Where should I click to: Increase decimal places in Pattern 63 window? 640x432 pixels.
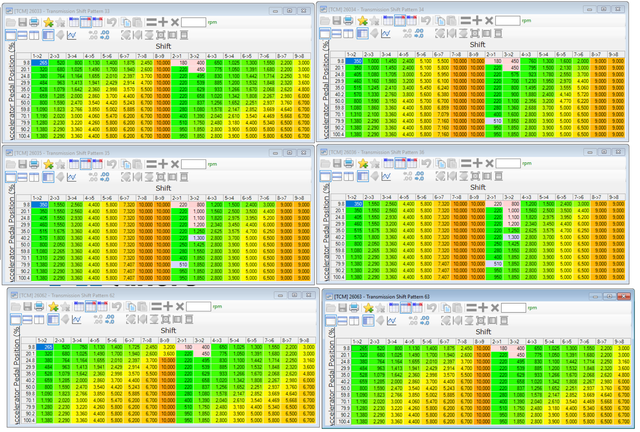click(425, 321)
